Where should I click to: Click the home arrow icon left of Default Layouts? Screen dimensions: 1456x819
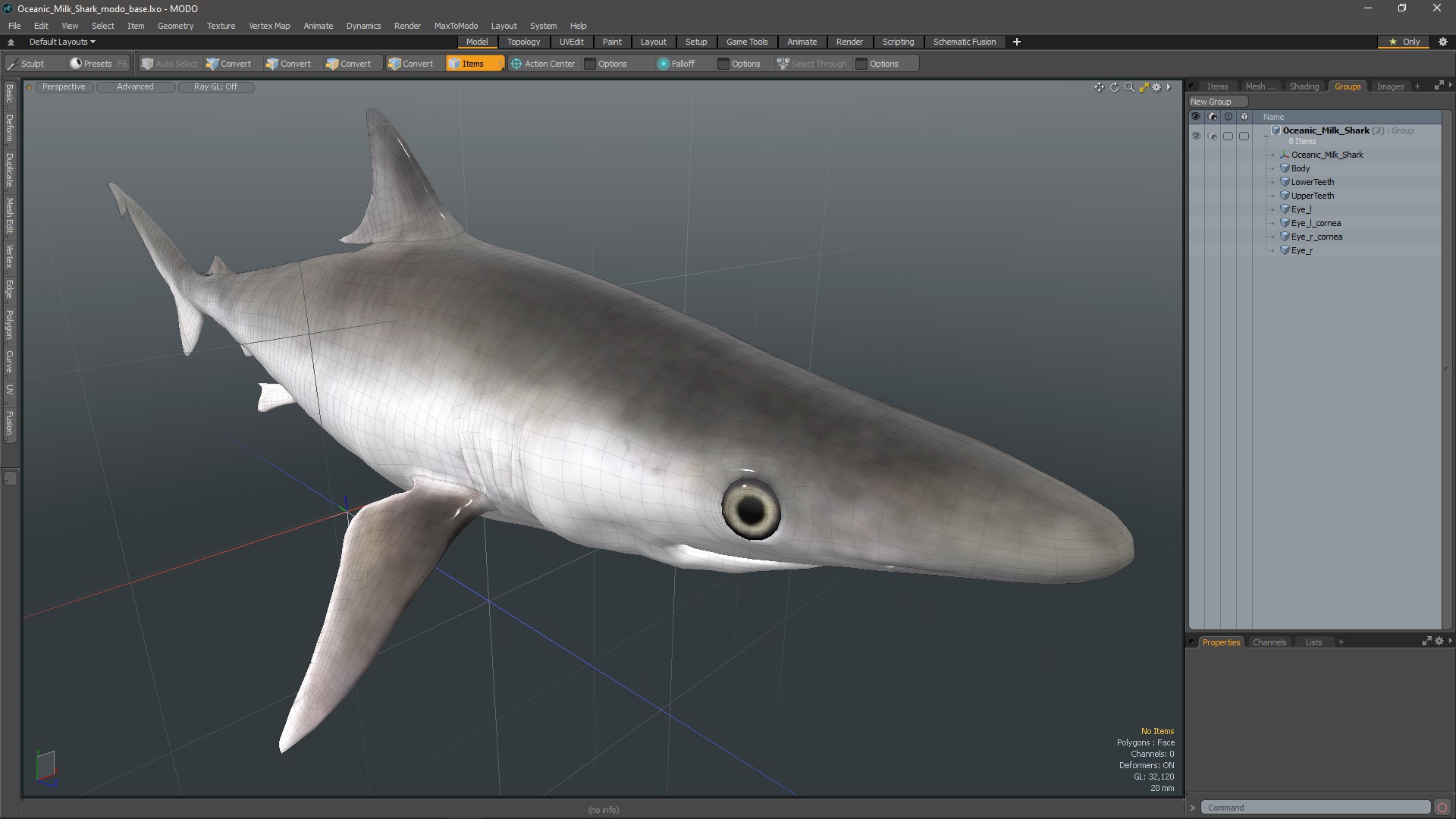pyautogui.click(x=11, y=42)
